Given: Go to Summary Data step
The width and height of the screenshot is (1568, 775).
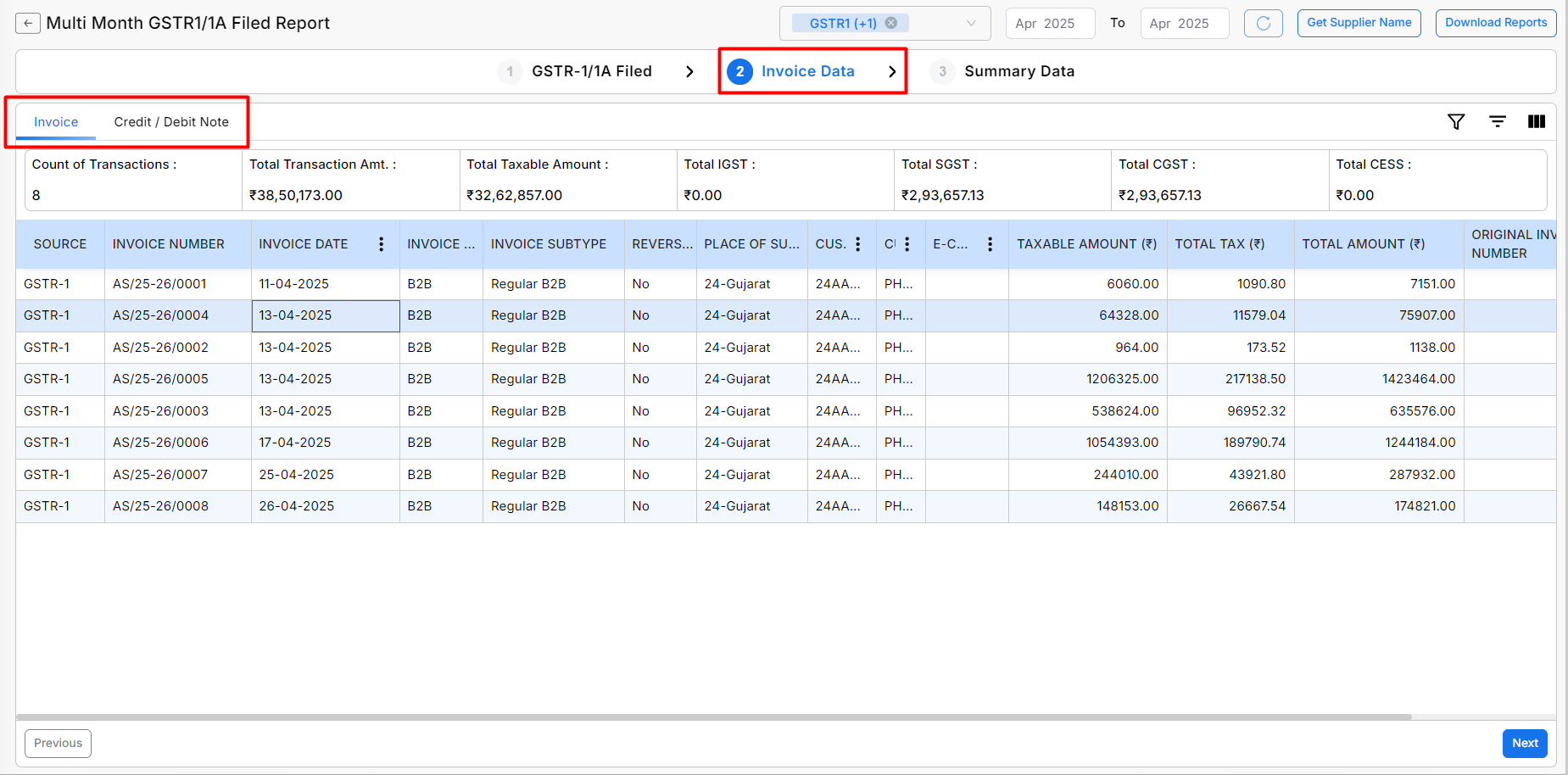Looking at the screenshot, I should click(1018, 72).
